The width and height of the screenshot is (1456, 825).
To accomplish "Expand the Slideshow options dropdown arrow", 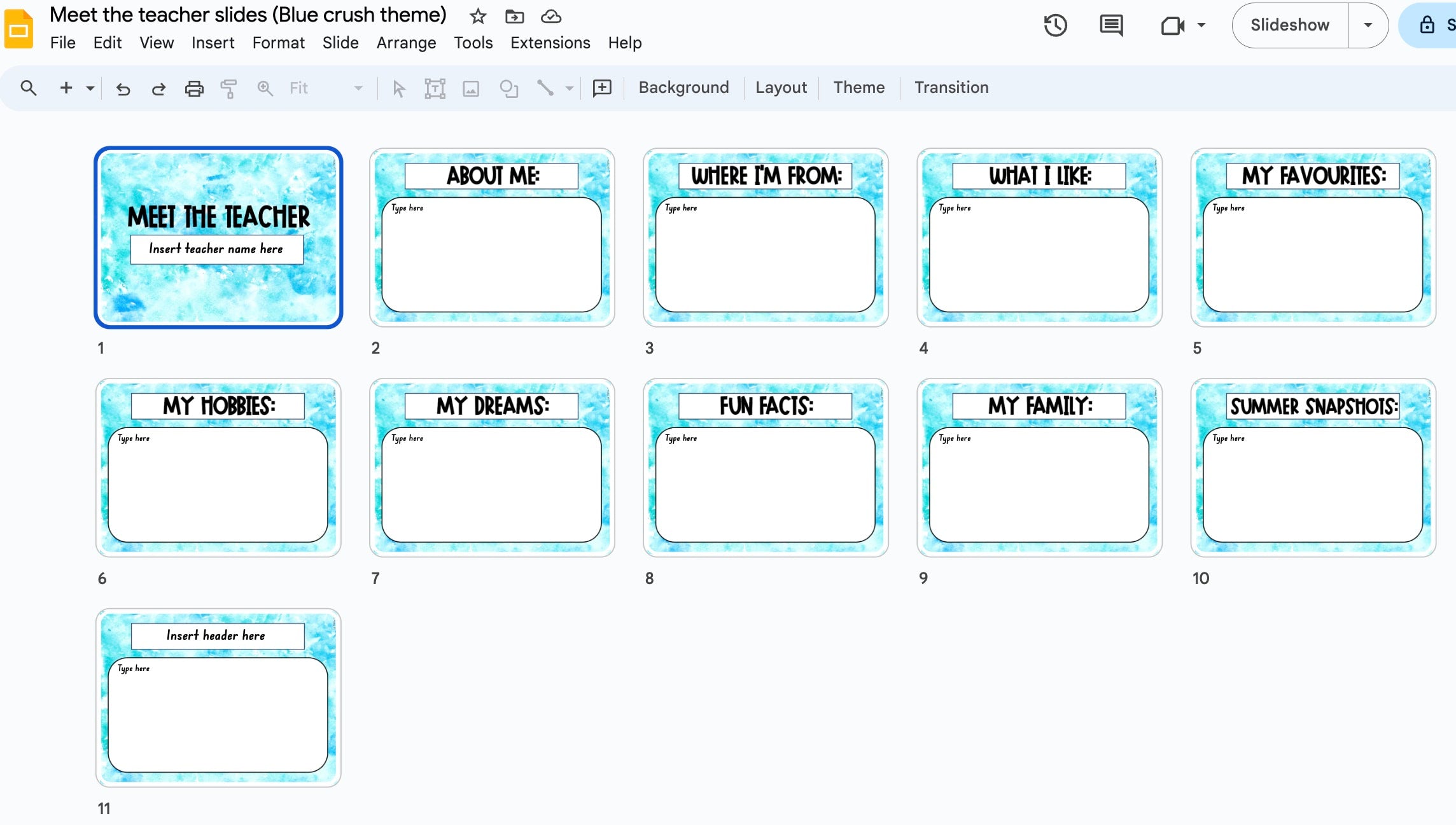I will [x=1368, y=25].
